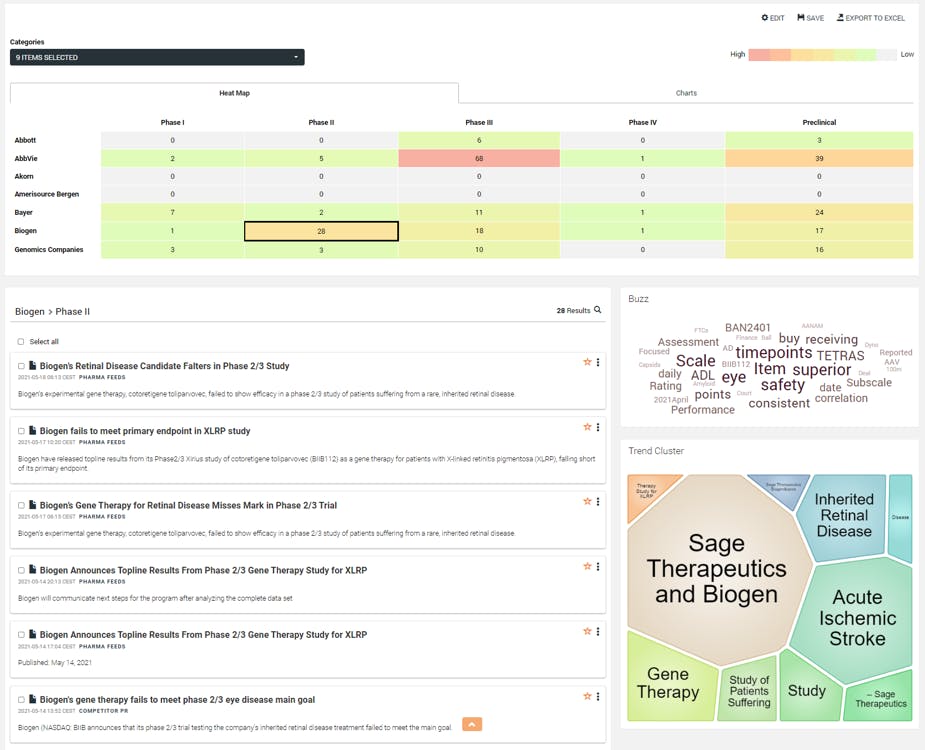The image size is (925, 750).
Task: Open 'Gene Therapy for Retinal Disease Misses Mark' title
Action: [188, 505]
